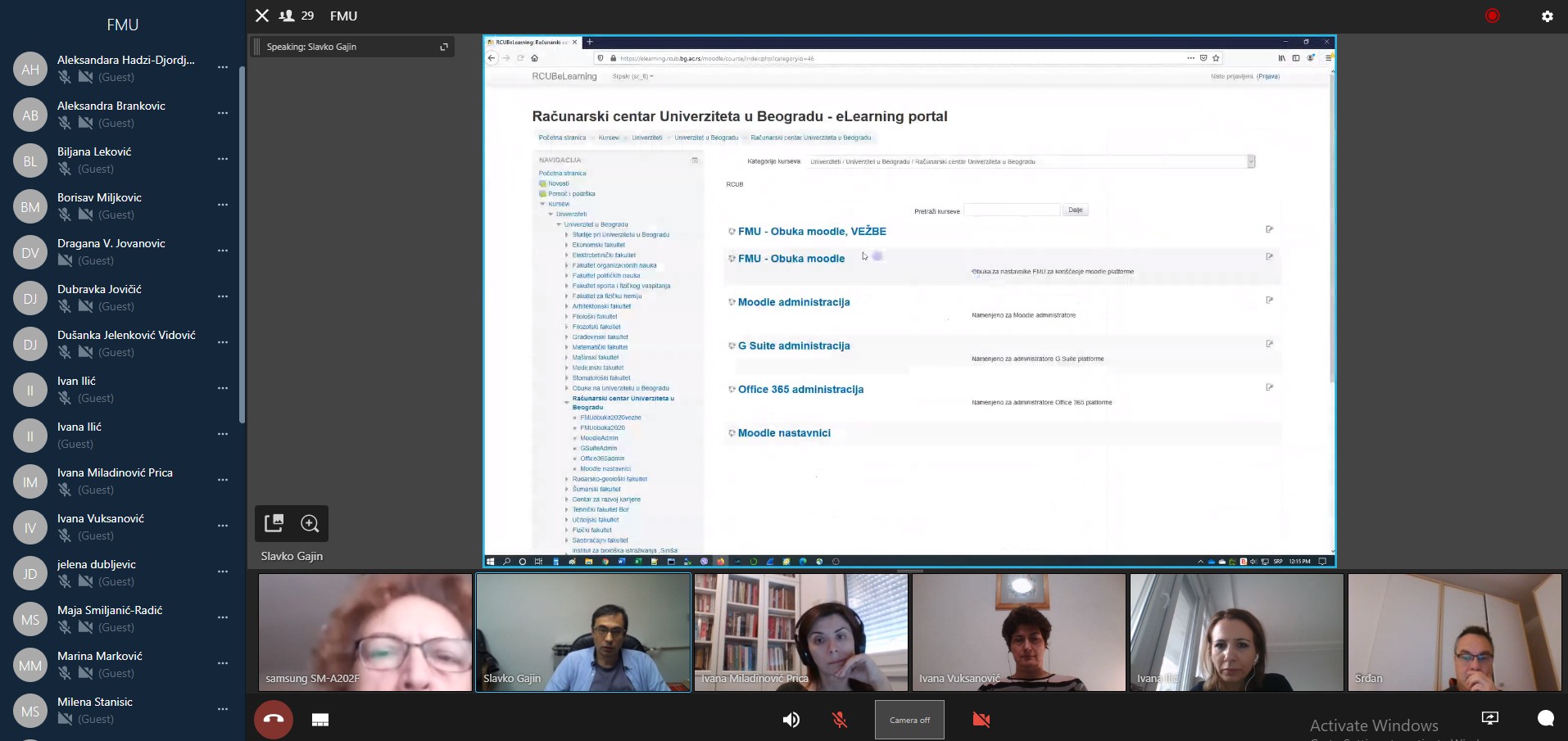Open options menu for Aleksandara Hadzi-Djordj

tap(223, 67)
